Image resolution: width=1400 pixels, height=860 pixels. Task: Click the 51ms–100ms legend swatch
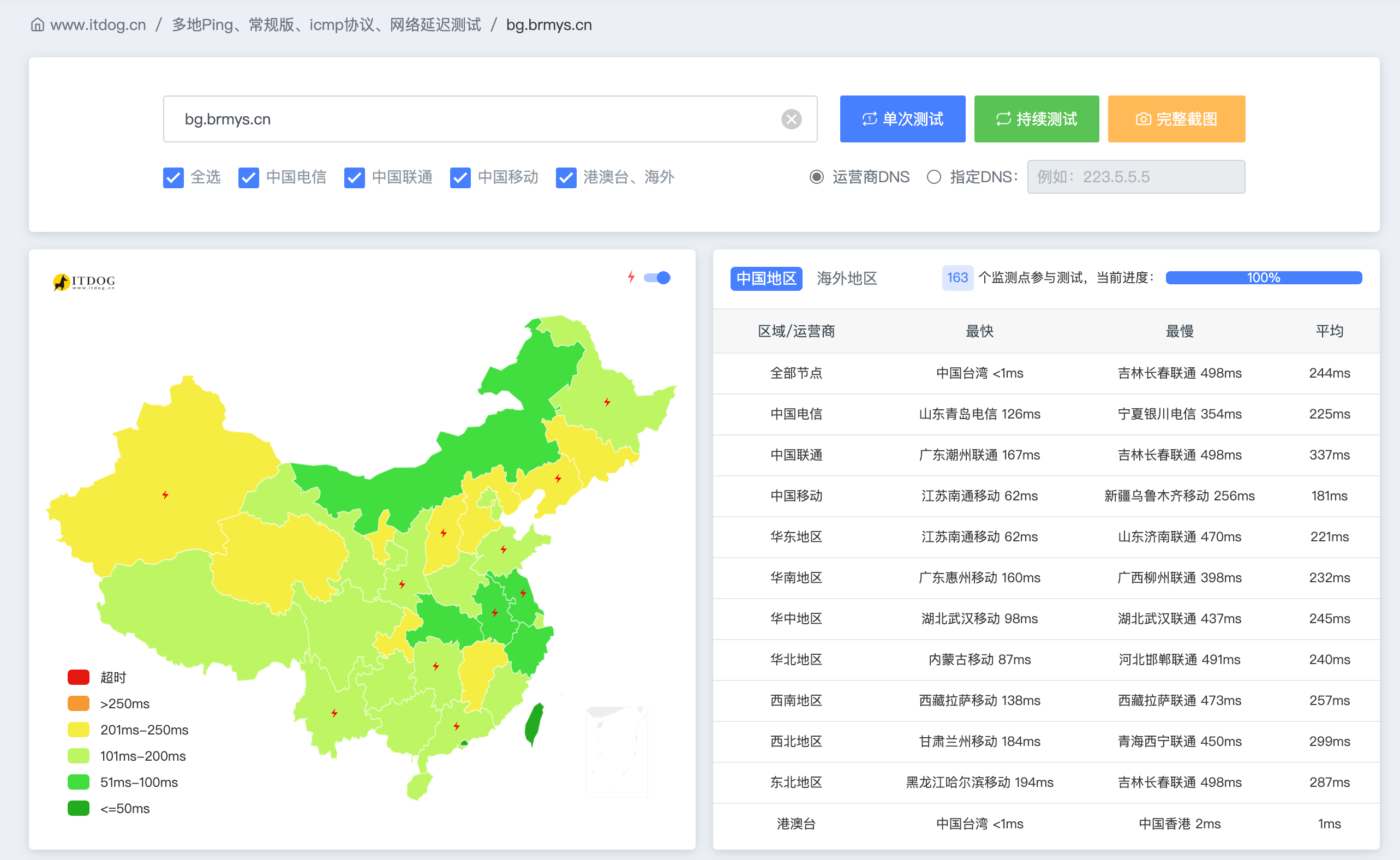79,782
